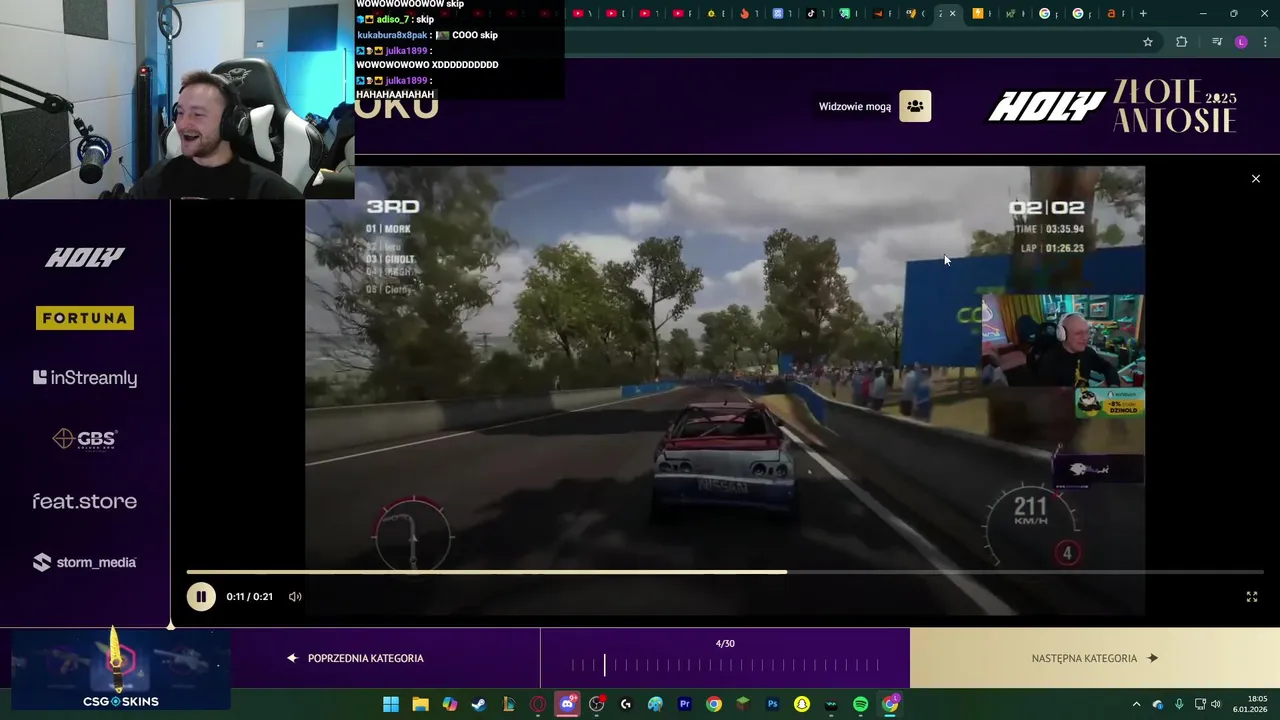1280x720 pixels.
Task: Click the 4/30 category counter
Action: pyautogui.click(x=725, y=644)
